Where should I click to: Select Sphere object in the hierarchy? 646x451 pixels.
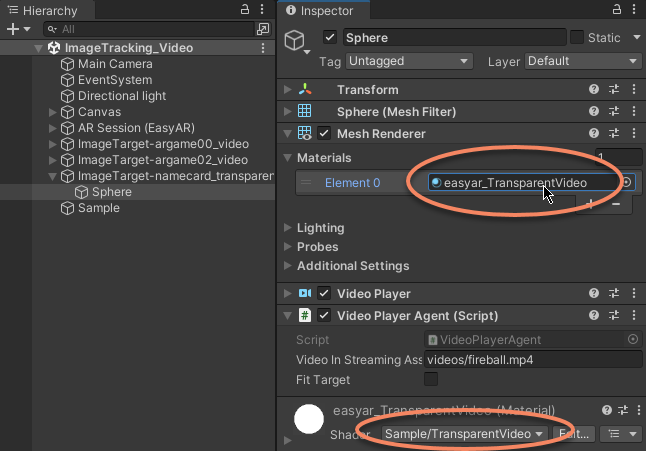pos(110,192)
